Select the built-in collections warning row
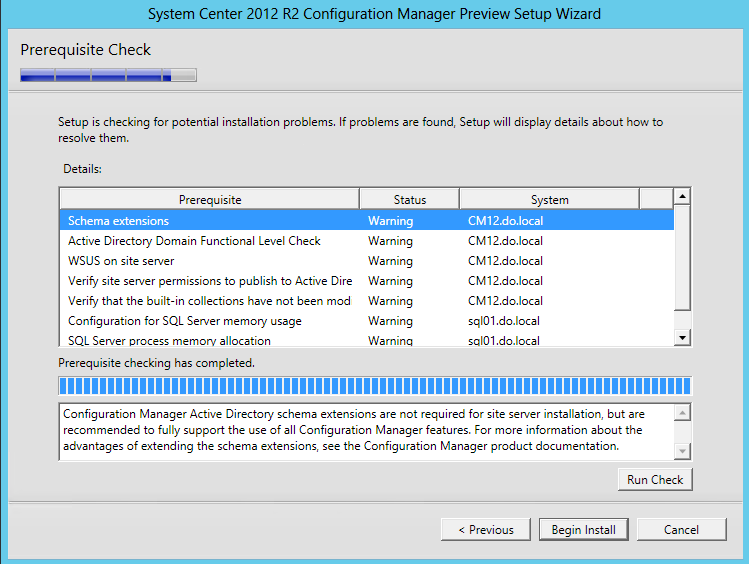This screenshot has width=749, height=564. [366, 301]
